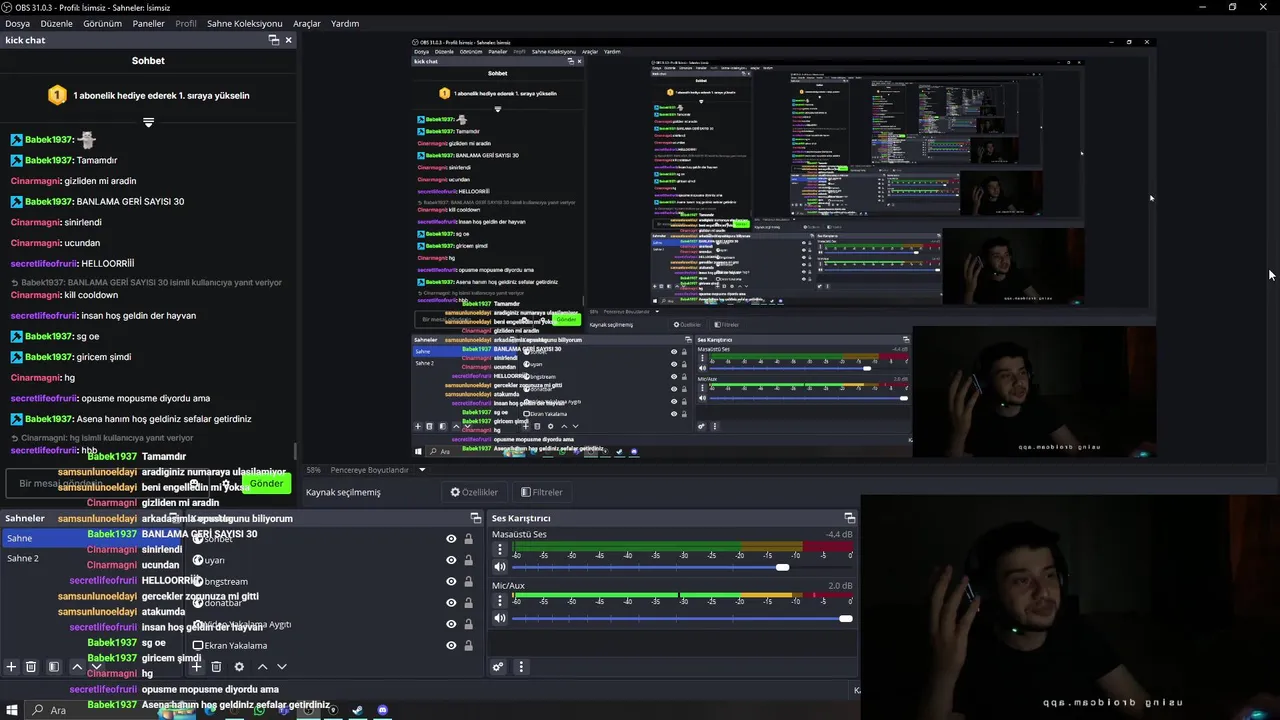Close the kick chat dock

[x=288, y=40]
